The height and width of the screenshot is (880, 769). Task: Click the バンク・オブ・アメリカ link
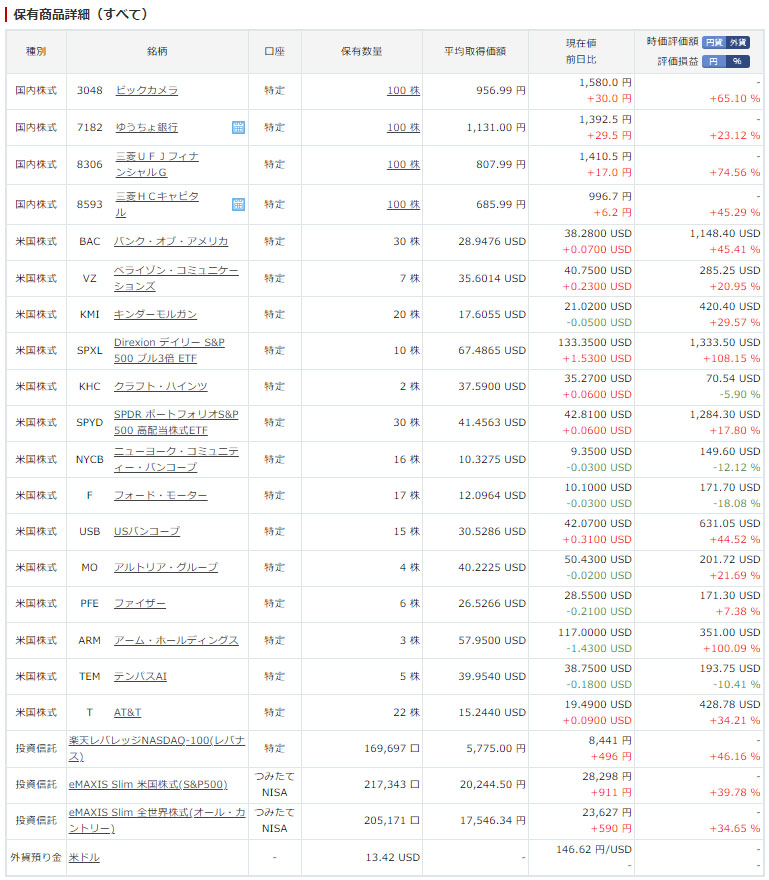(171, 241)
